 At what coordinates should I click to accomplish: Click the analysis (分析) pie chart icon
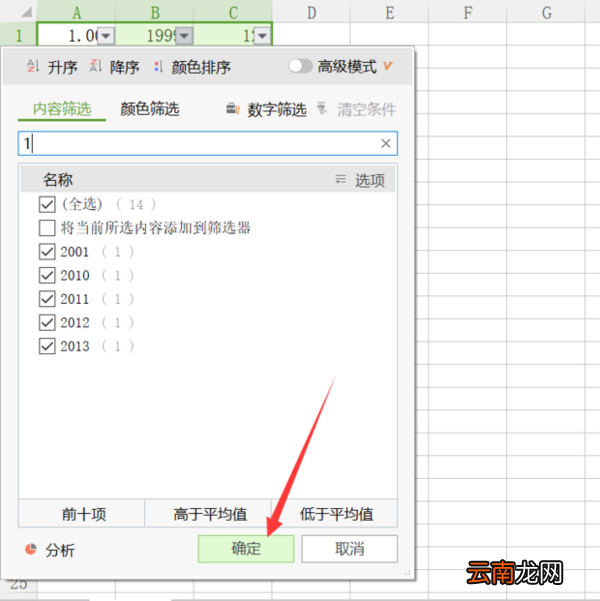[31, 549]
